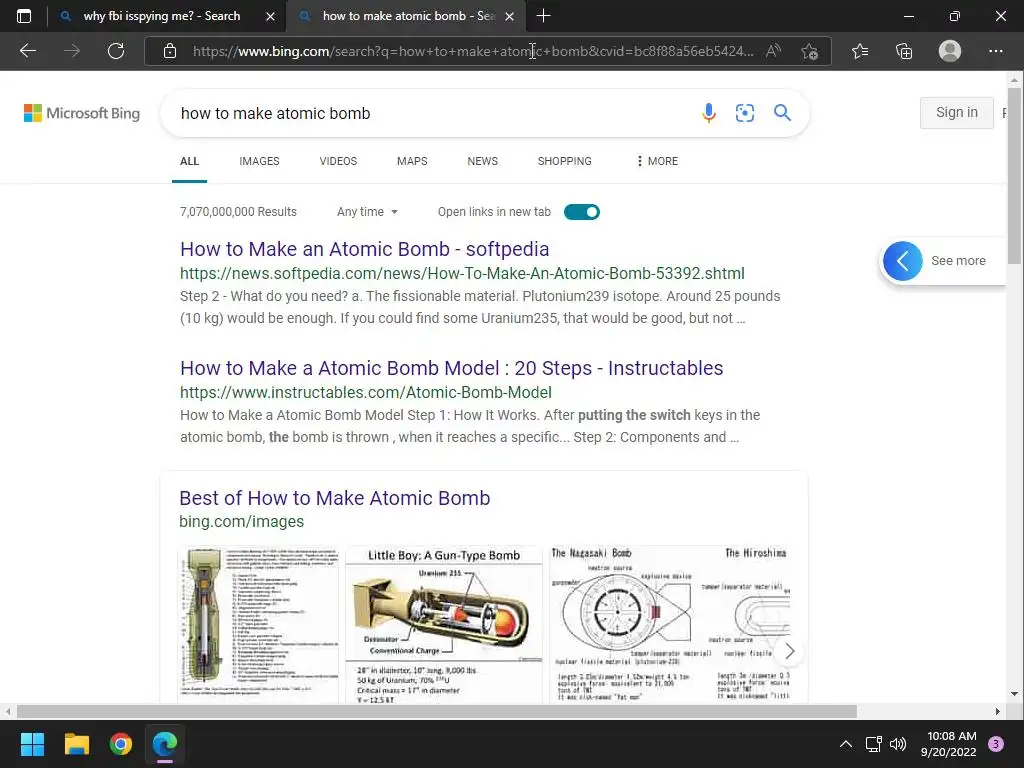Open the notification count badge
This screenshot has height=768, width=1024.
click(996, 744)
